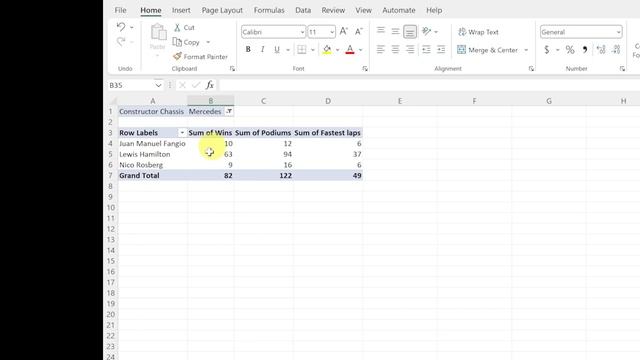Open the font size dropdown
Viewport: 640px width, 360px height.
(332, 32)
